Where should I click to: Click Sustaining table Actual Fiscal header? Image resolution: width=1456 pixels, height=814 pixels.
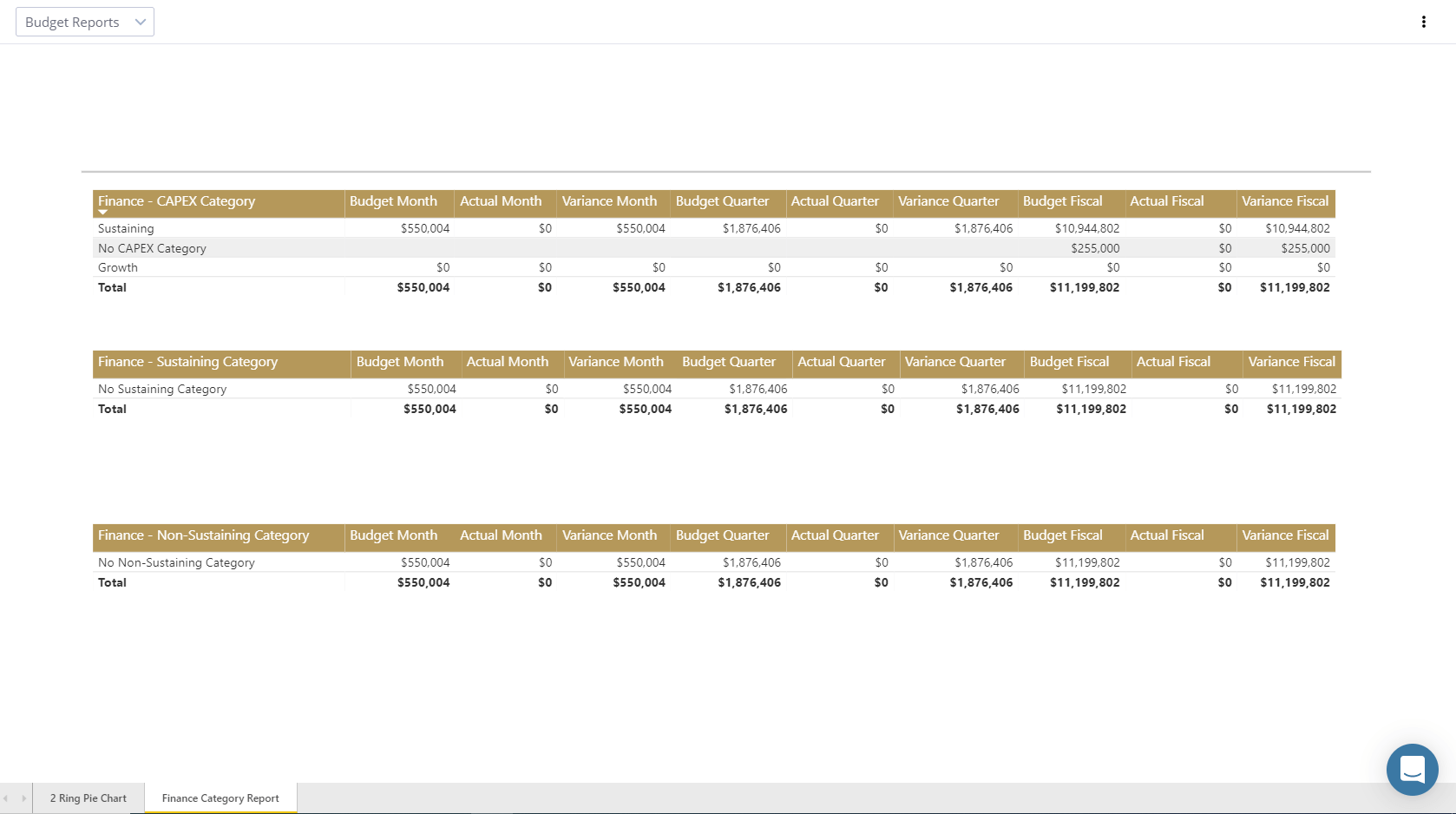click(1173, 362)
